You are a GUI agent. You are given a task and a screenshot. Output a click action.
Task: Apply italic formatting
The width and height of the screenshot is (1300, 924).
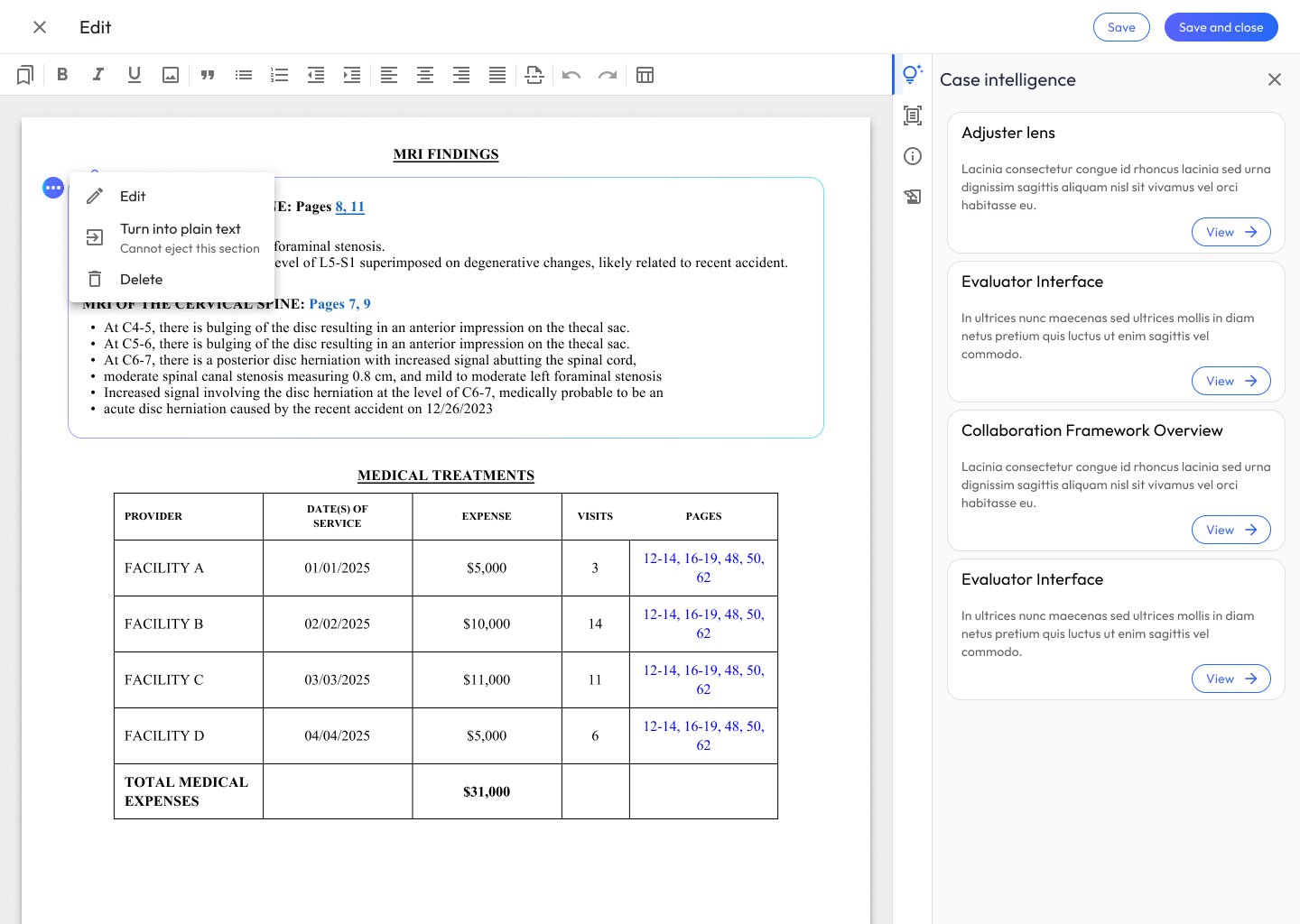tap(98, 75)
